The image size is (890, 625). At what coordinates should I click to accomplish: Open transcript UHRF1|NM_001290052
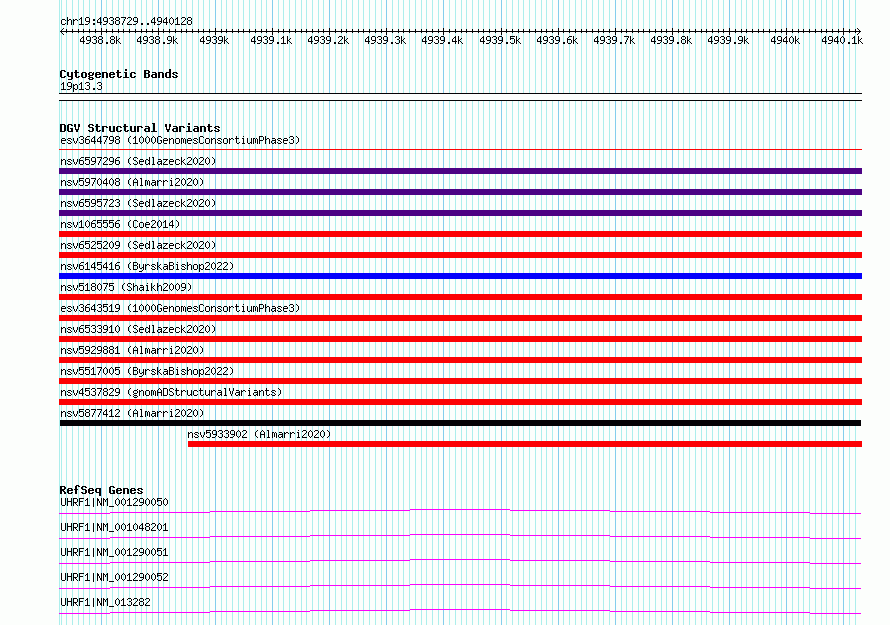114,577
